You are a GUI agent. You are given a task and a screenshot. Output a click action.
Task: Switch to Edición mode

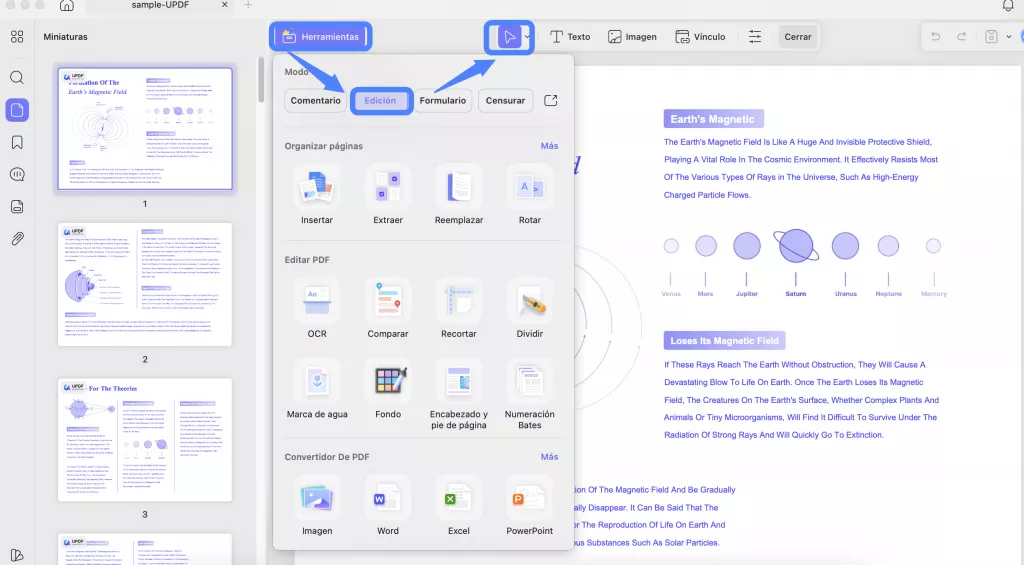pos(380,101)
